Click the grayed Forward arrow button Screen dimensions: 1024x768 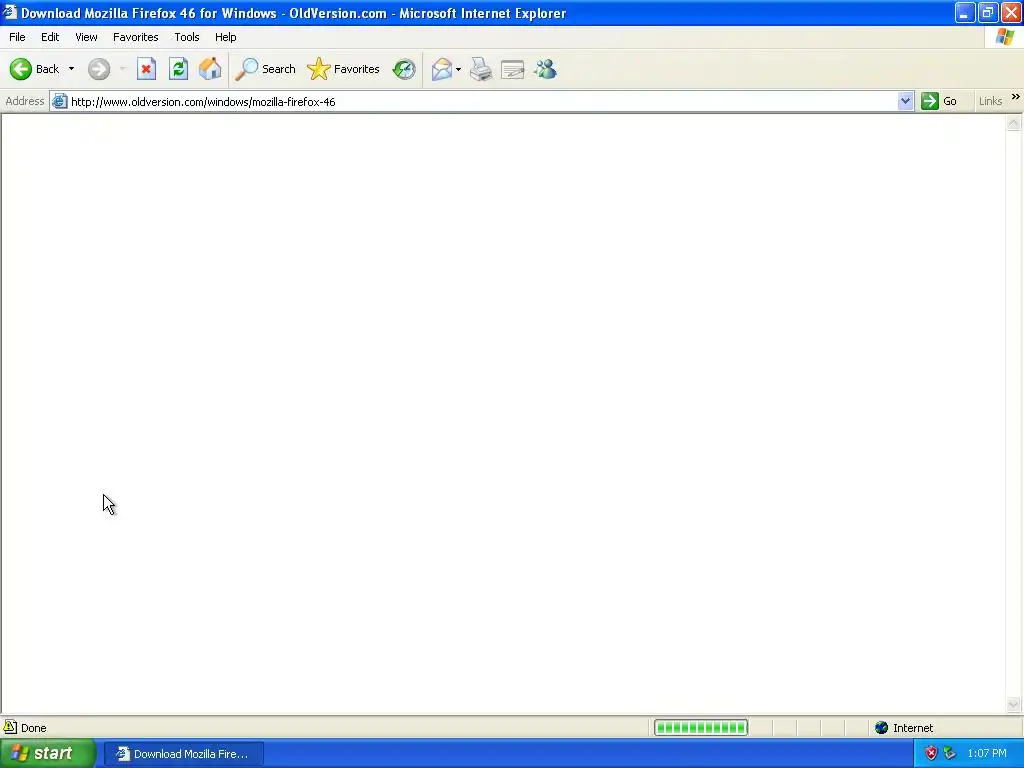click(99, 69)
